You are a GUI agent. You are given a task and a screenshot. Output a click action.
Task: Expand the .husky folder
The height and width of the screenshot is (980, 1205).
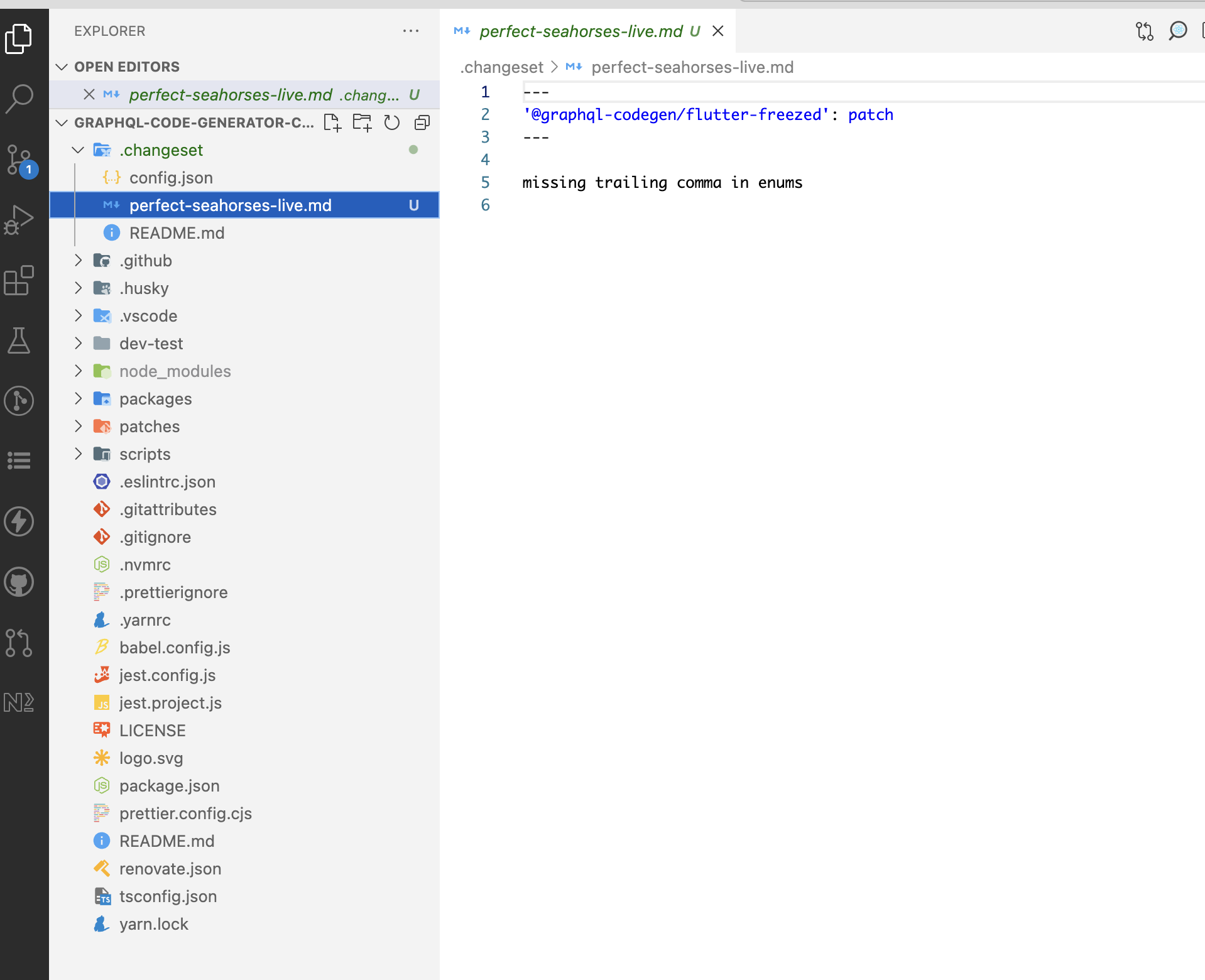tap(78, 288)
